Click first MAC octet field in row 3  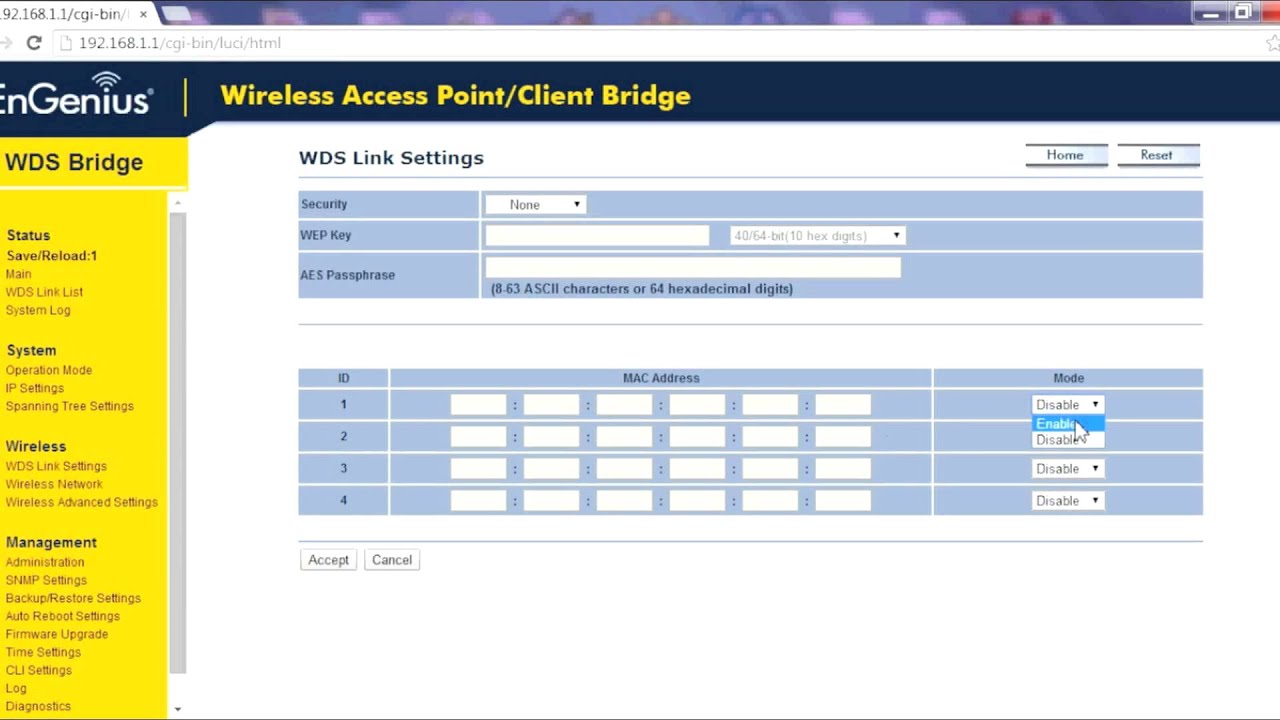point(478,469)
